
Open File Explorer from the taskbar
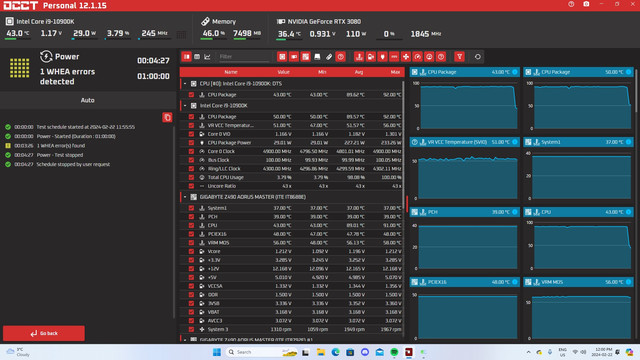point(320,352)
